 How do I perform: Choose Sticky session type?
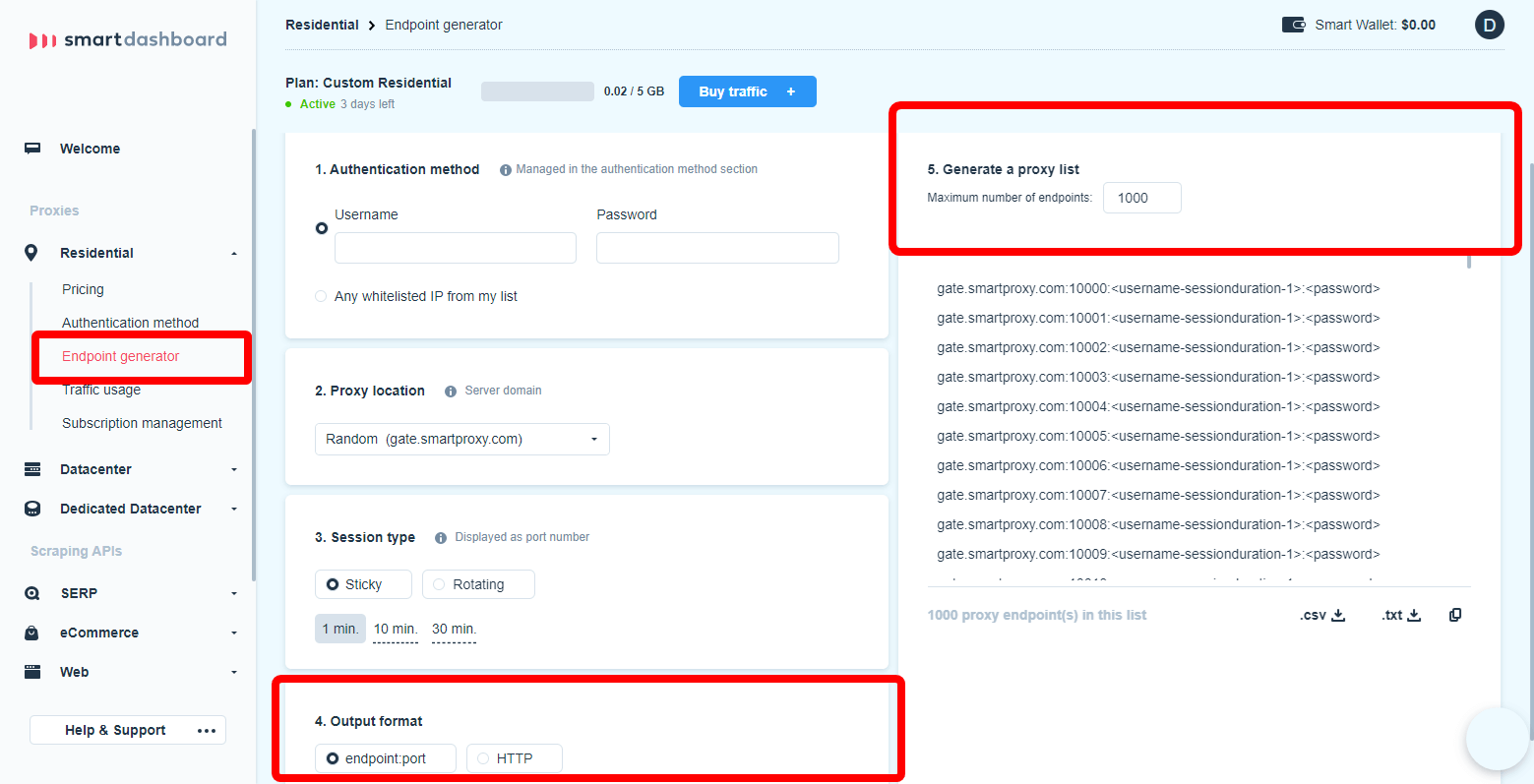363,584
